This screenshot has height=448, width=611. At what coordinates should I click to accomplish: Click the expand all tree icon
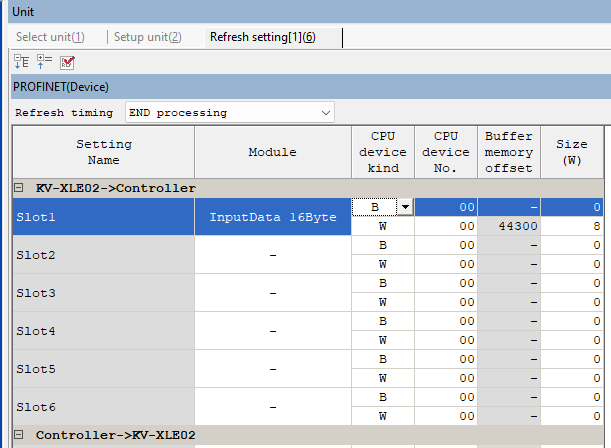[x=21, y=62]
